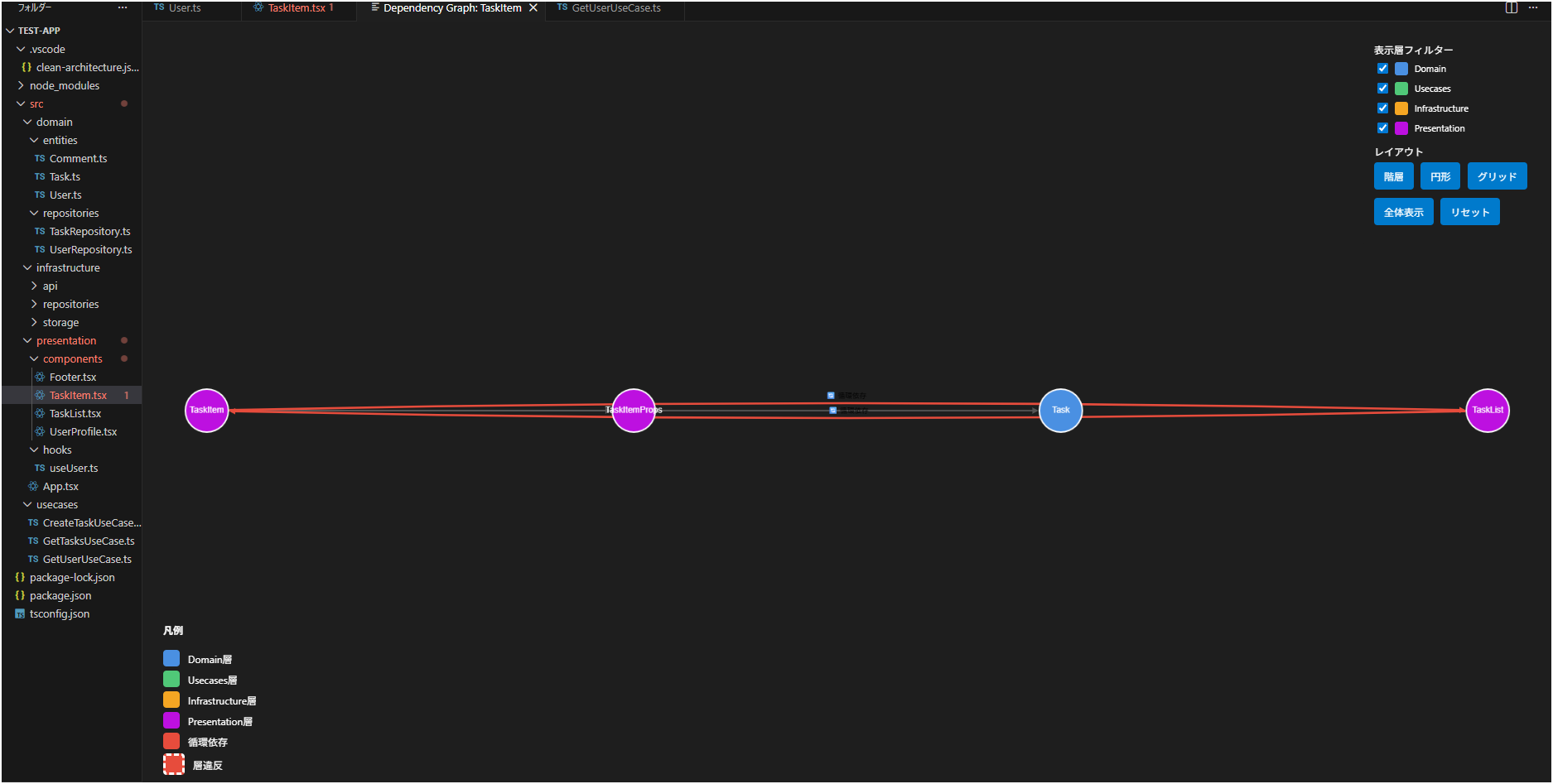Expand the storage folder
The image size is (1553, 784).
(34, 322)
